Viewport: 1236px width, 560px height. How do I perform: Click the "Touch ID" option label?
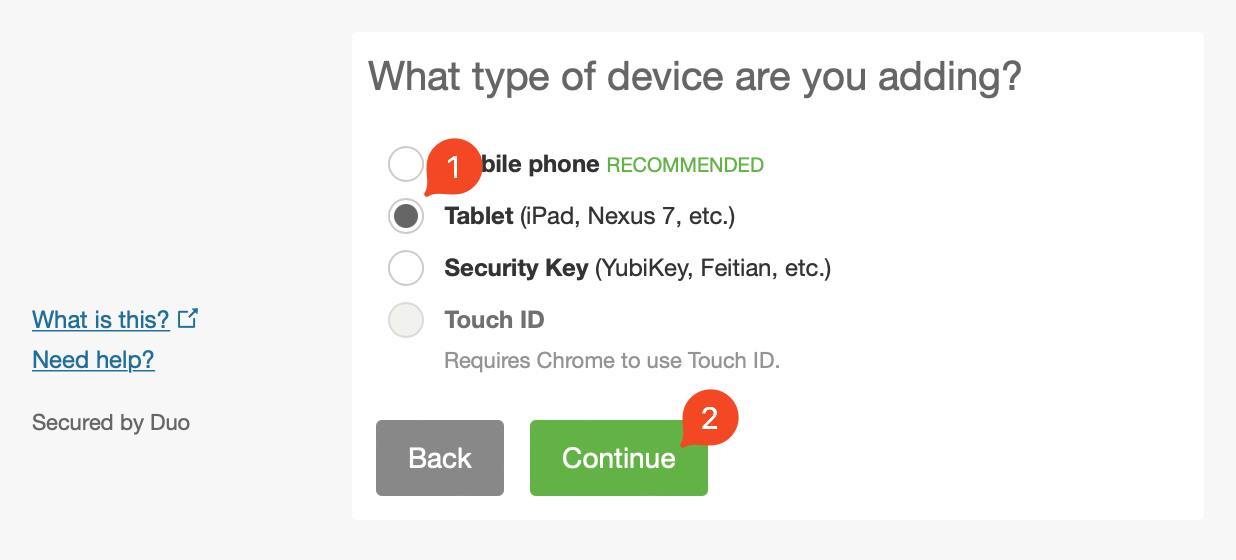coord(494,320)
